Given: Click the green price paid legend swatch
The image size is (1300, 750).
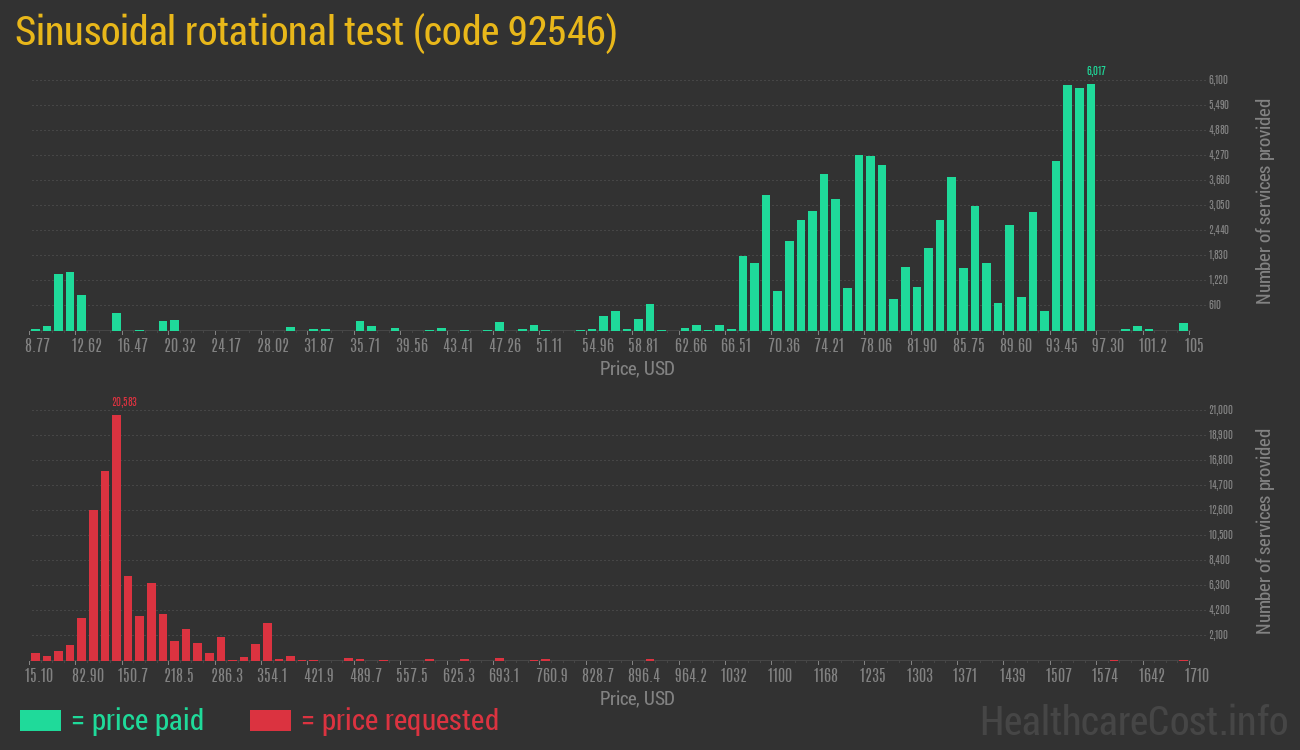Looking at the screenshot, I should click(40, 720).
